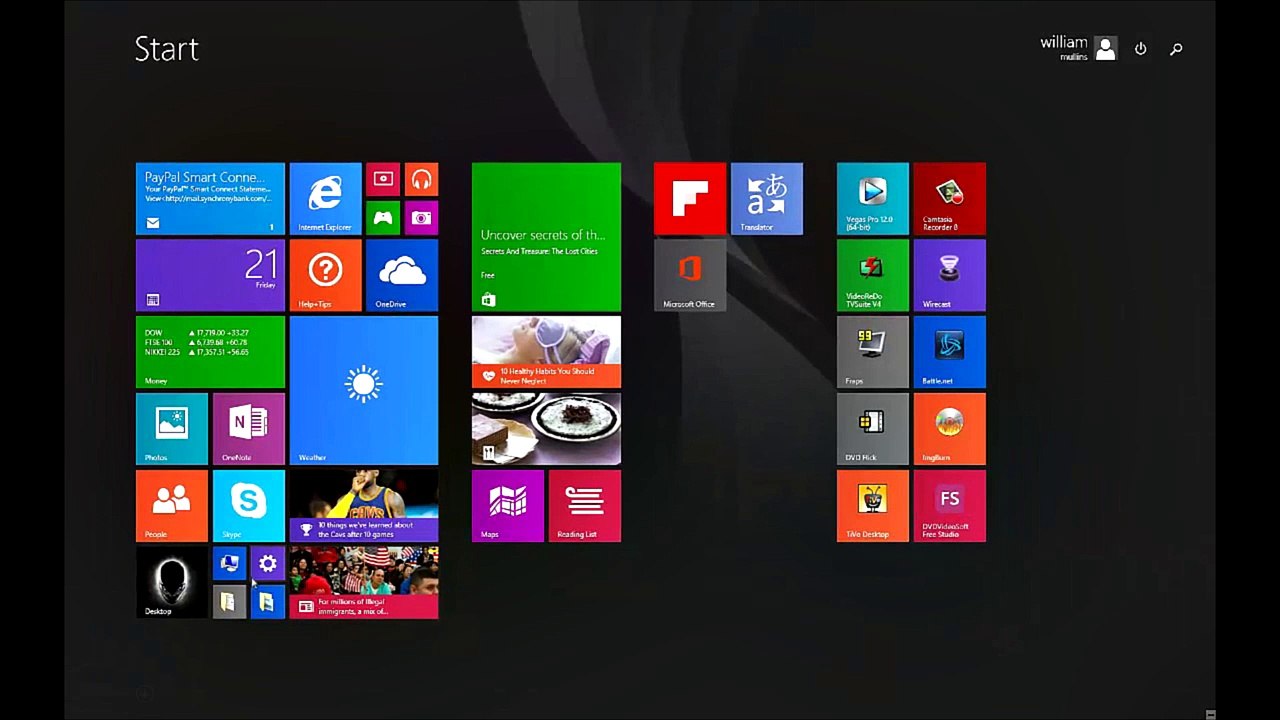The width and height of the screenshot is (1280, 720).
Task: Open DVDVideoSoft Free Studio tile
Action: pos(950,506)
